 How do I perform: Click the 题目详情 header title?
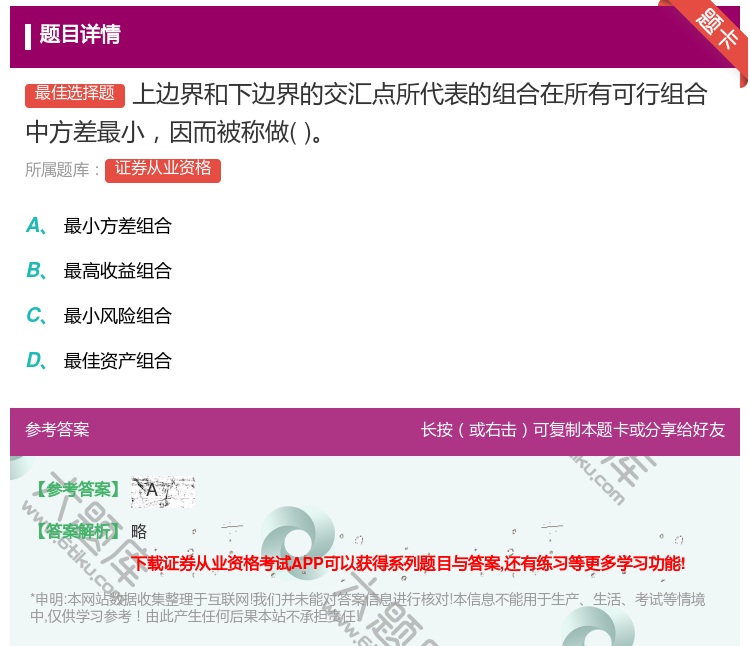click(x=80, y=35)
